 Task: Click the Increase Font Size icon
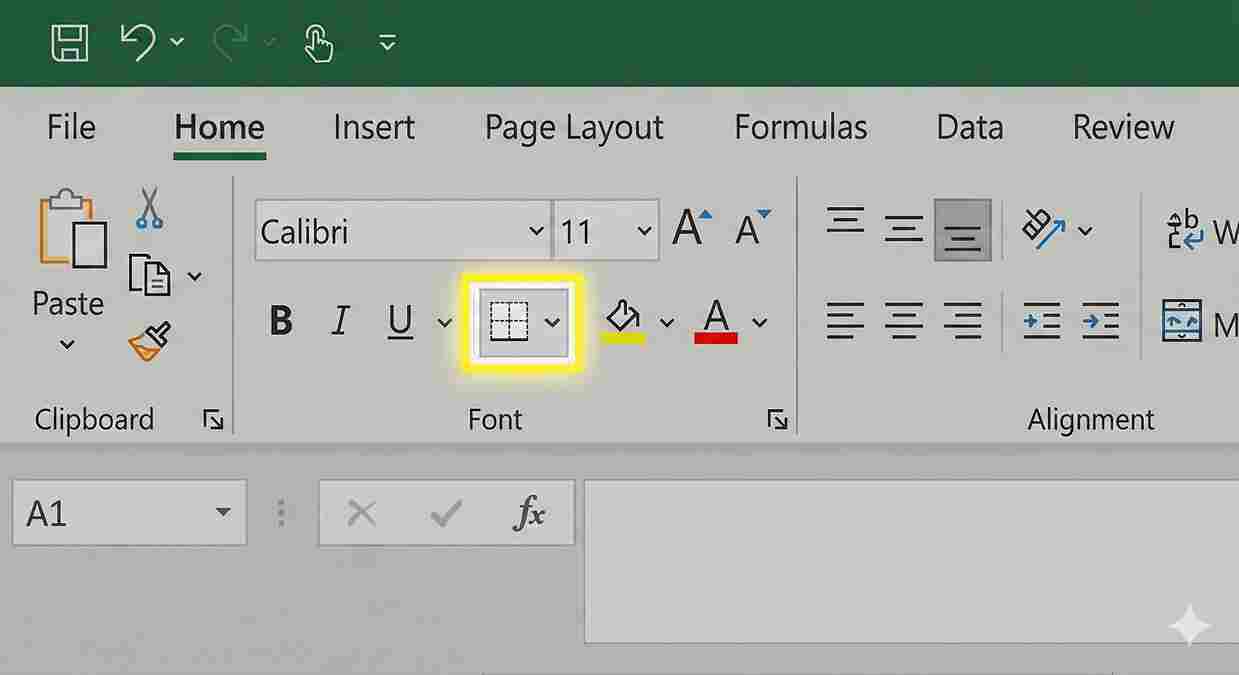tap(692, 228)
